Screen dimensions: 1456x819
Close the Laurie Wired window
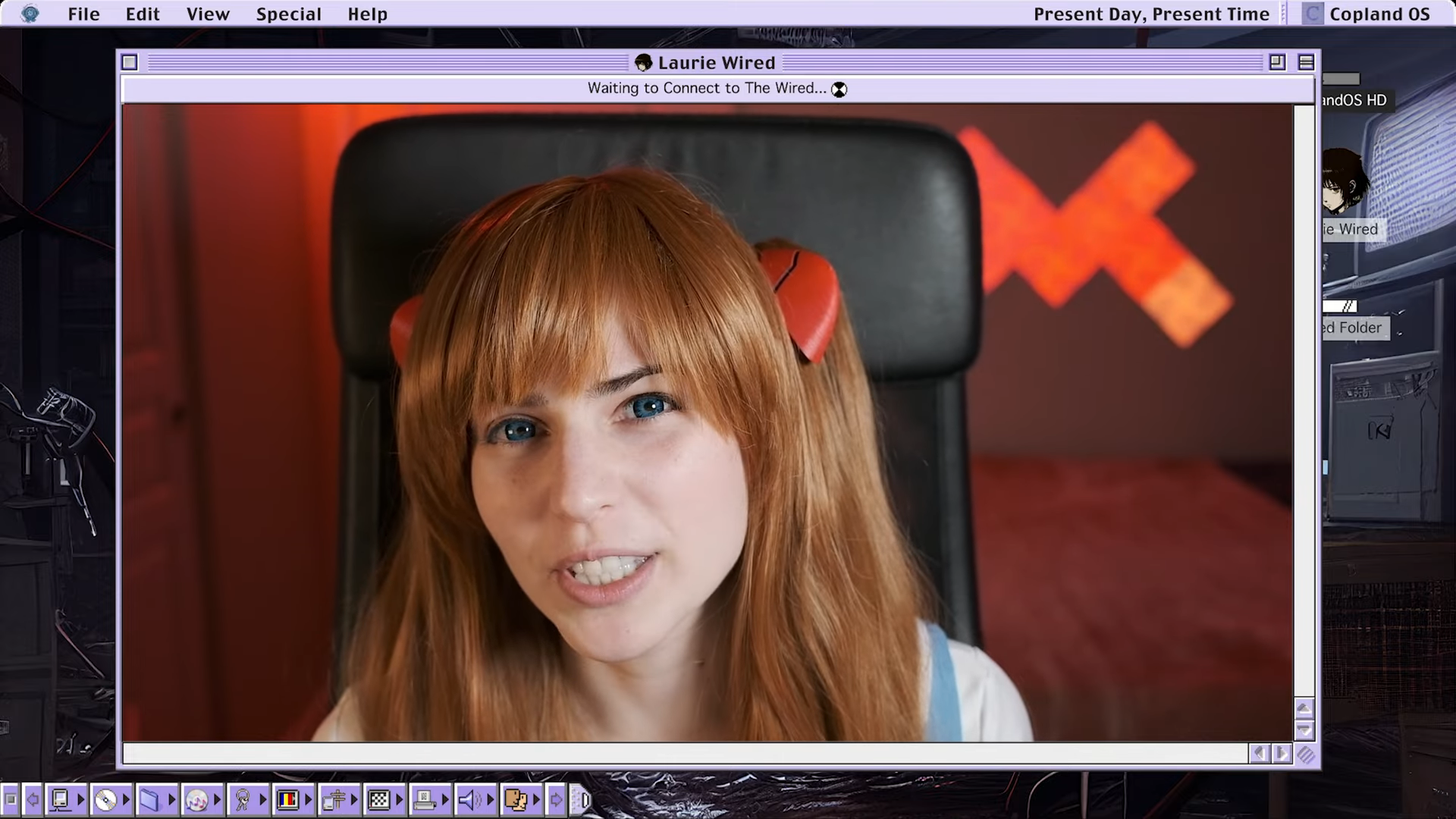point(130,62)
